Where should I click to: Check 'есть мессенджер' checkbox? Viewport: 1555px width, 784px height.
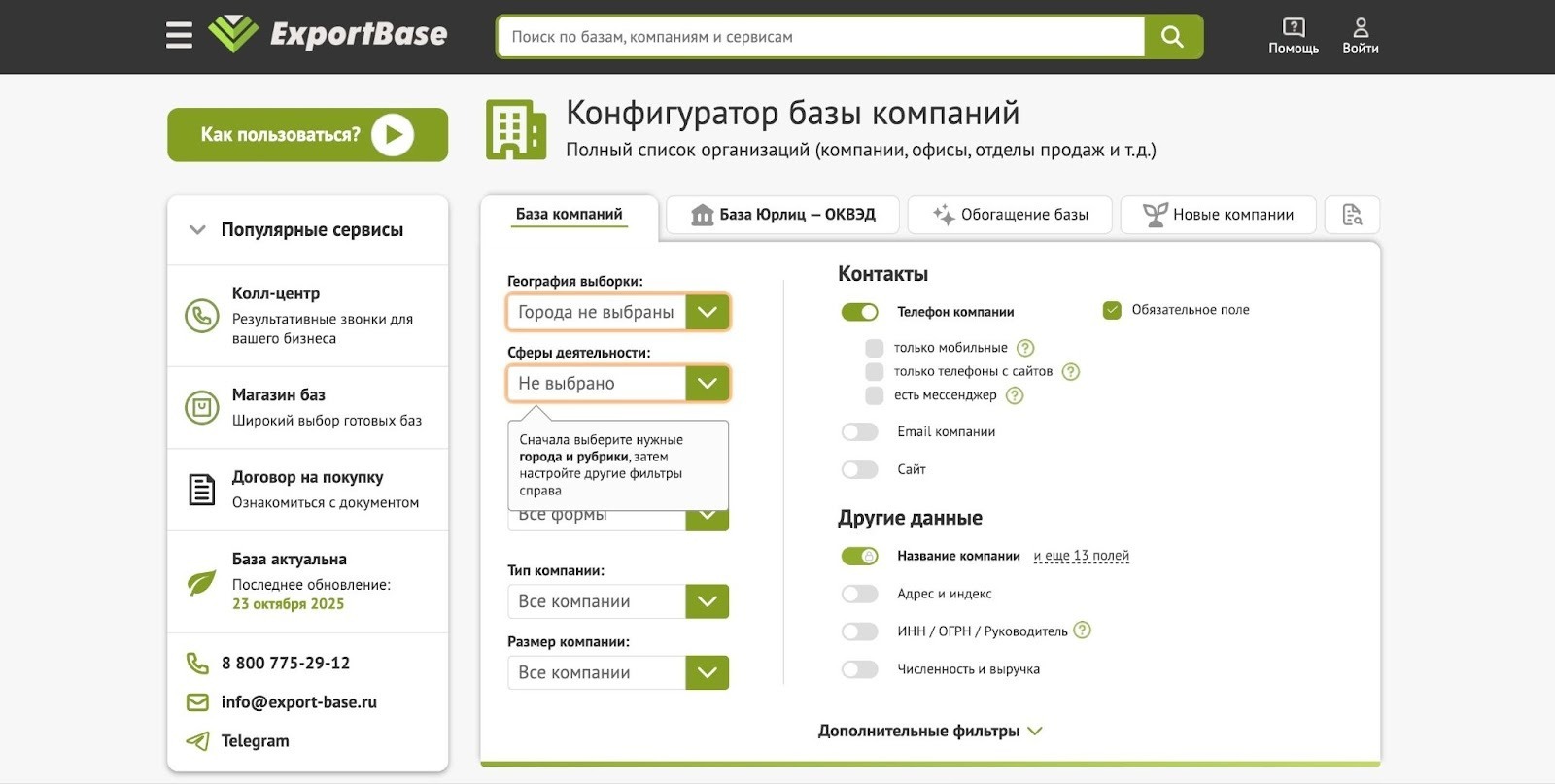pyautogui.click(x=875, y=395)
